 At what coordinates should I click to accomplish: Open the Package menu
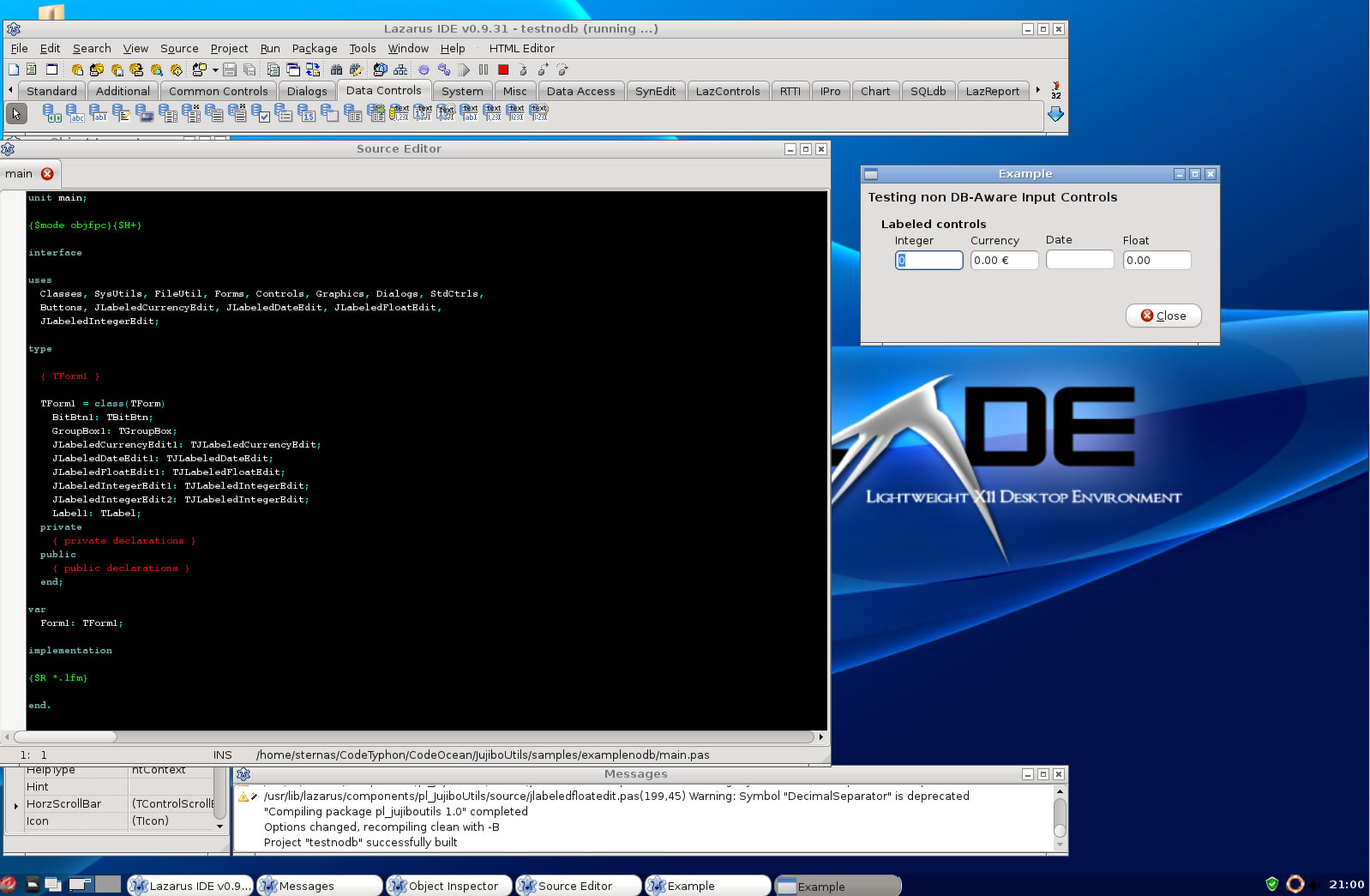click(315, 49)
